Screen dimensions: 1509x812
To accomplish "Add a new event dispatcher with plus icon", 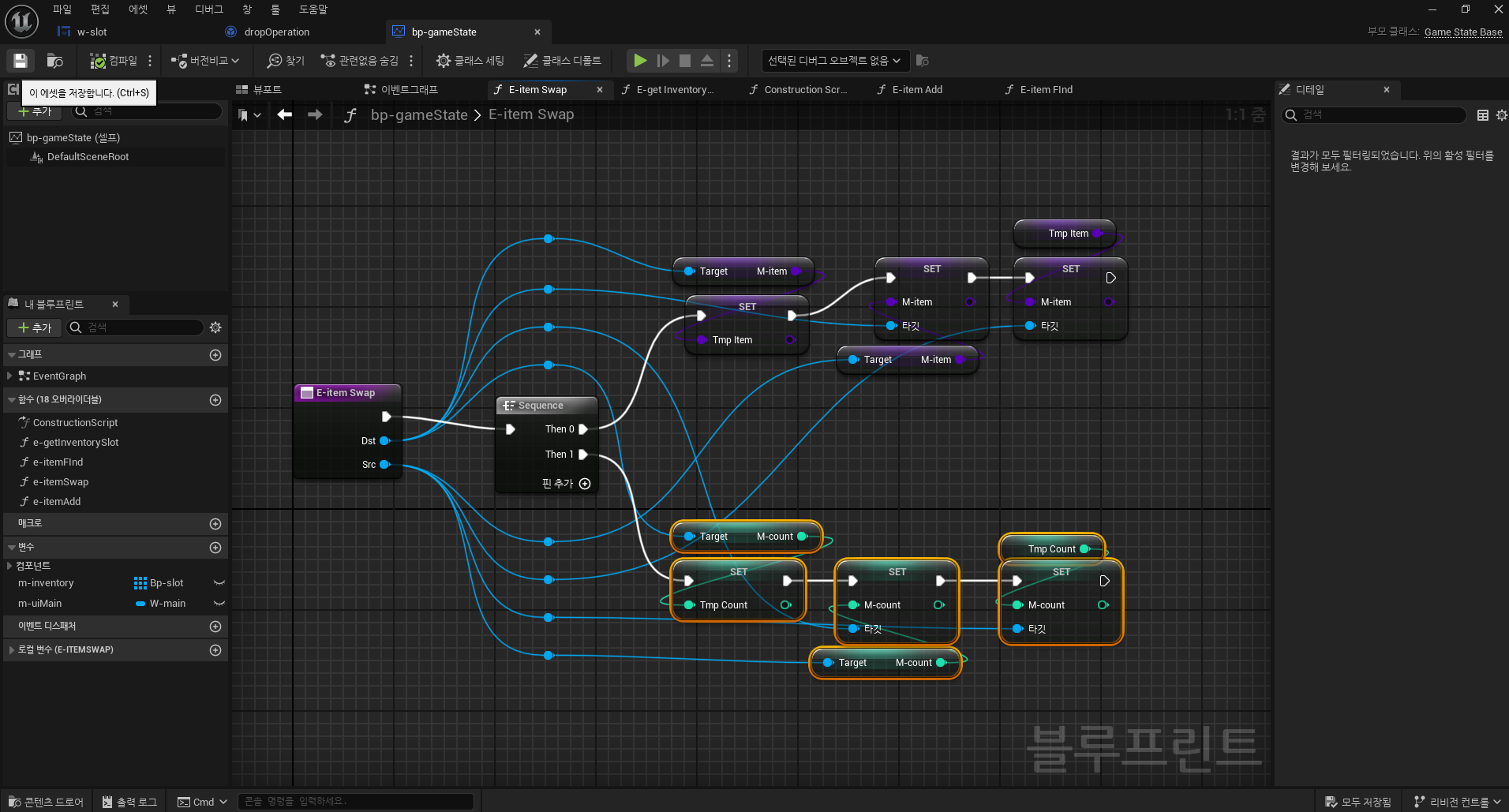I will [x=215, y=627].
